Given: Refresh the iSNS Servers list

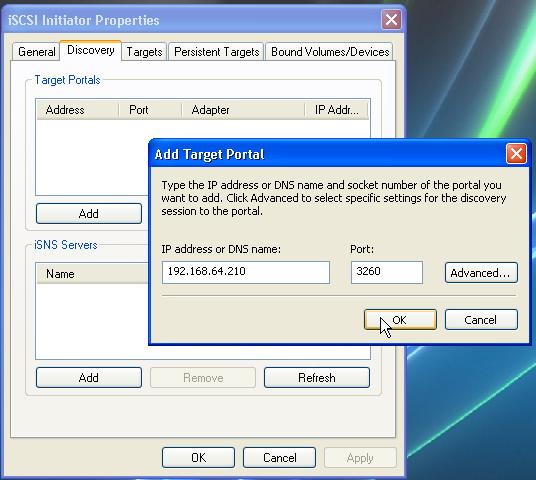Looking at the screenshot, I should (x=317, y=377).
